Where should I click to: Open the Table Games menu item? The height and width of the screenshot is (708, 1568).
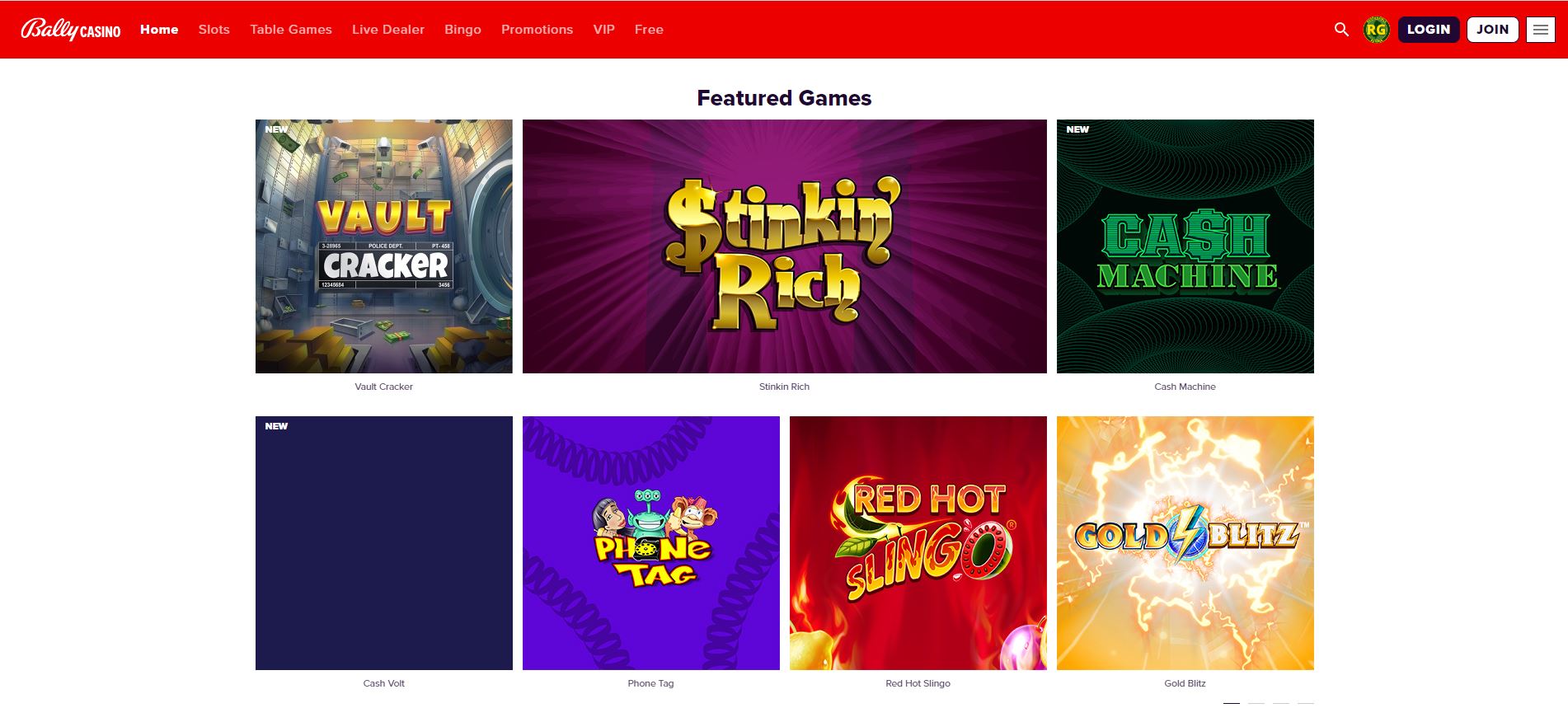[291, 30]
